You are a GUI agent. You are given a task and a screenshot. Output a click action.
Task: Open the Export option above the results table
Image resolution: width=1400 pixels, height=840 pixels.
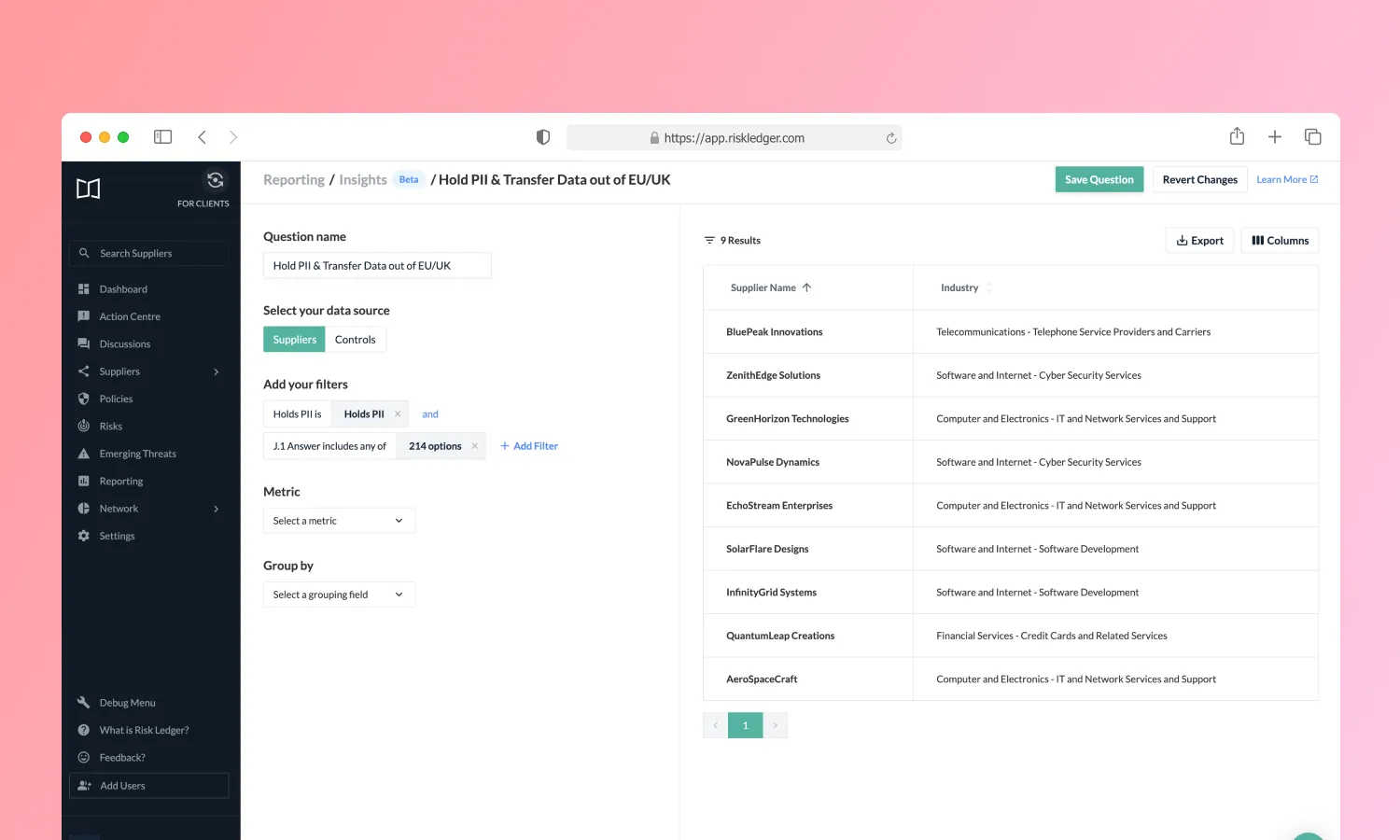tap(1199, 240)
